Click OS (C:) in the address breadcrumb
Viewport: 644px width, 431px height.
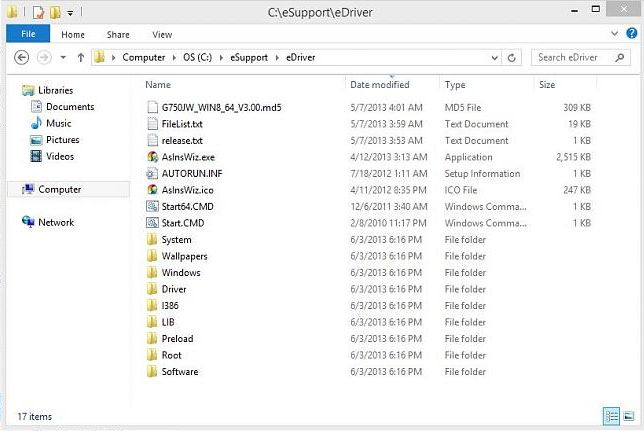198,58
